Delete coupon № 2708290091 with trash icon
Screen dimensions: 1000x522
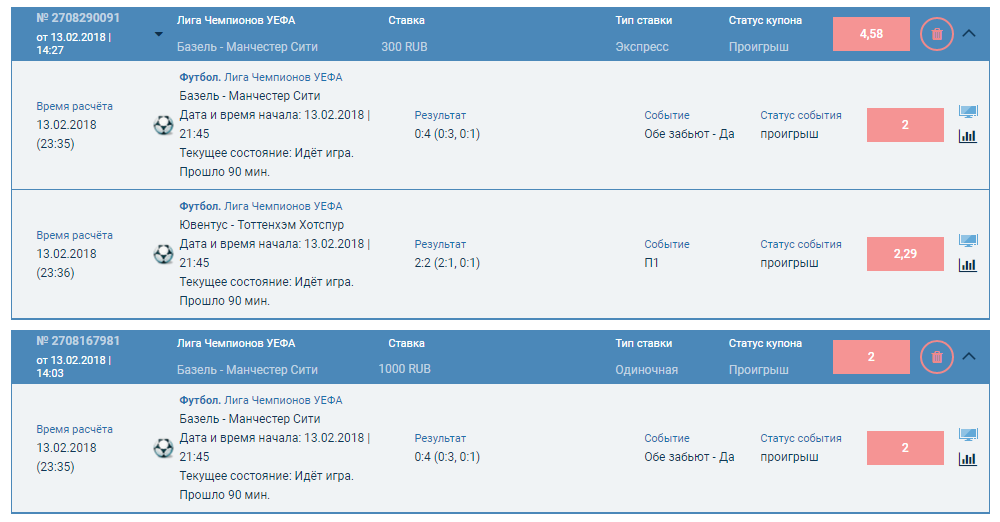tap(936, 34)
